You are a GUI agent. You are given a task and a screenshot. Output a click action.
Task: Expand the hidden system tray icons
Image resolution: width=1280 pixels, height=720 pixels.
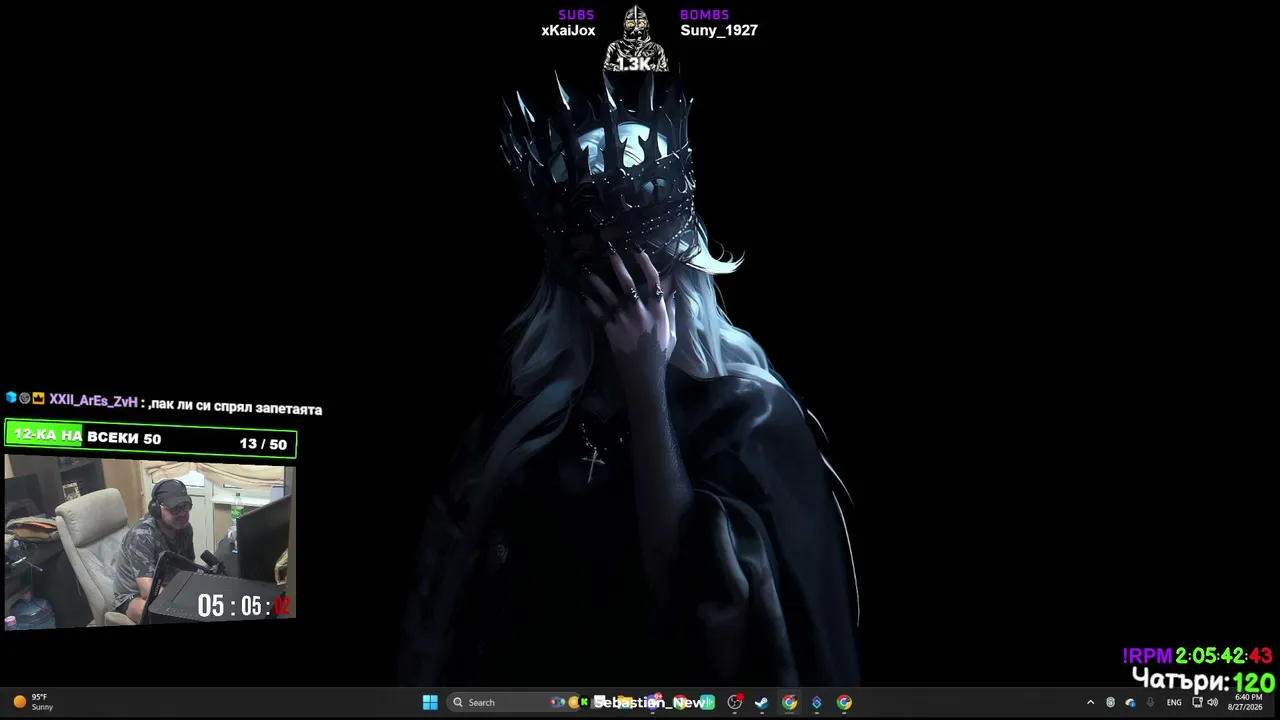(1090, 702)
